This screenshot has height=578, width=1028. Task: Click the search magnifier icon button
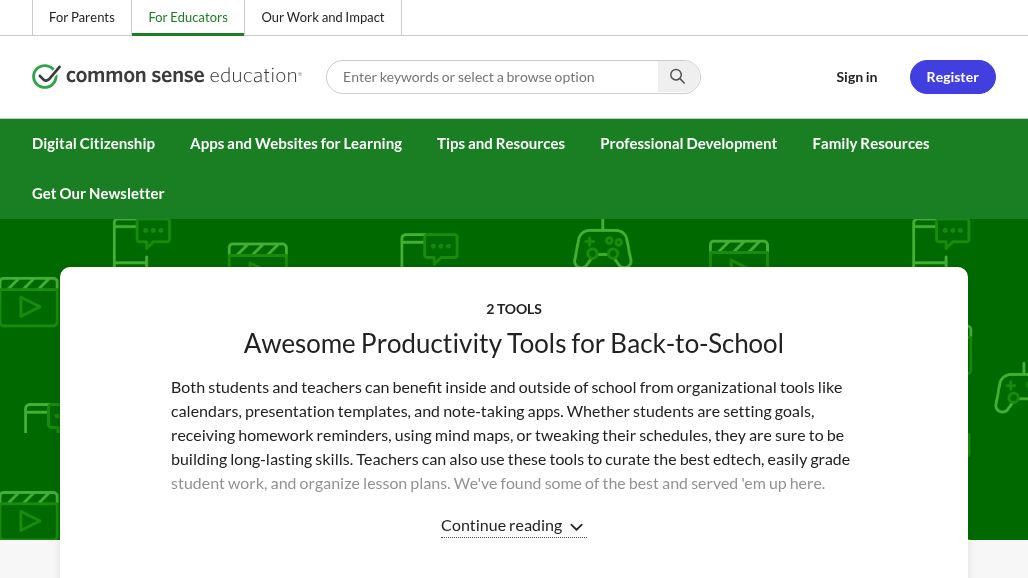(679, 77)
